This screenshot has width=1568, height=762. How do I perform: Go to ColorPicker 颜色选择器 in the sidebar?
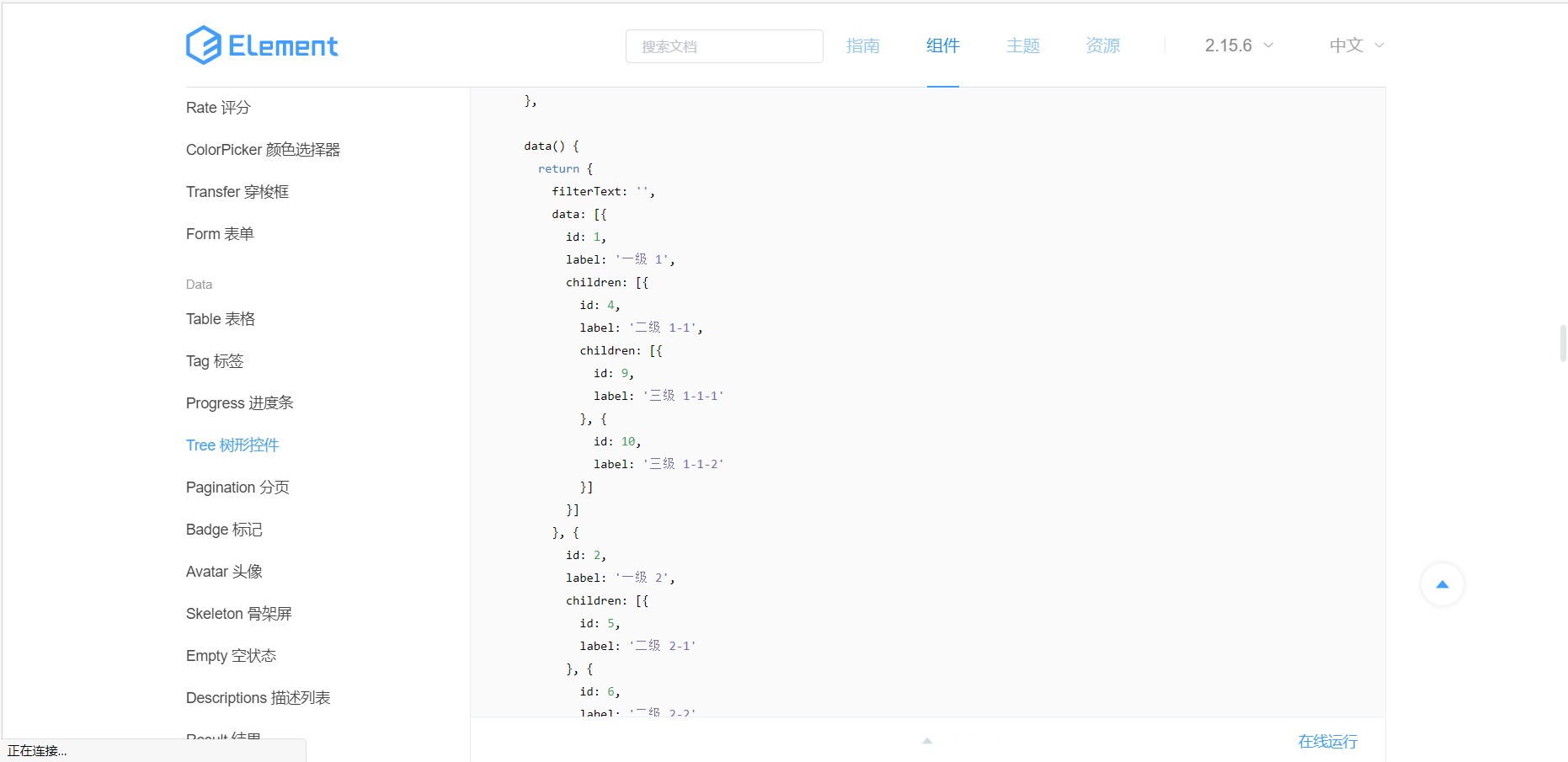263,150
